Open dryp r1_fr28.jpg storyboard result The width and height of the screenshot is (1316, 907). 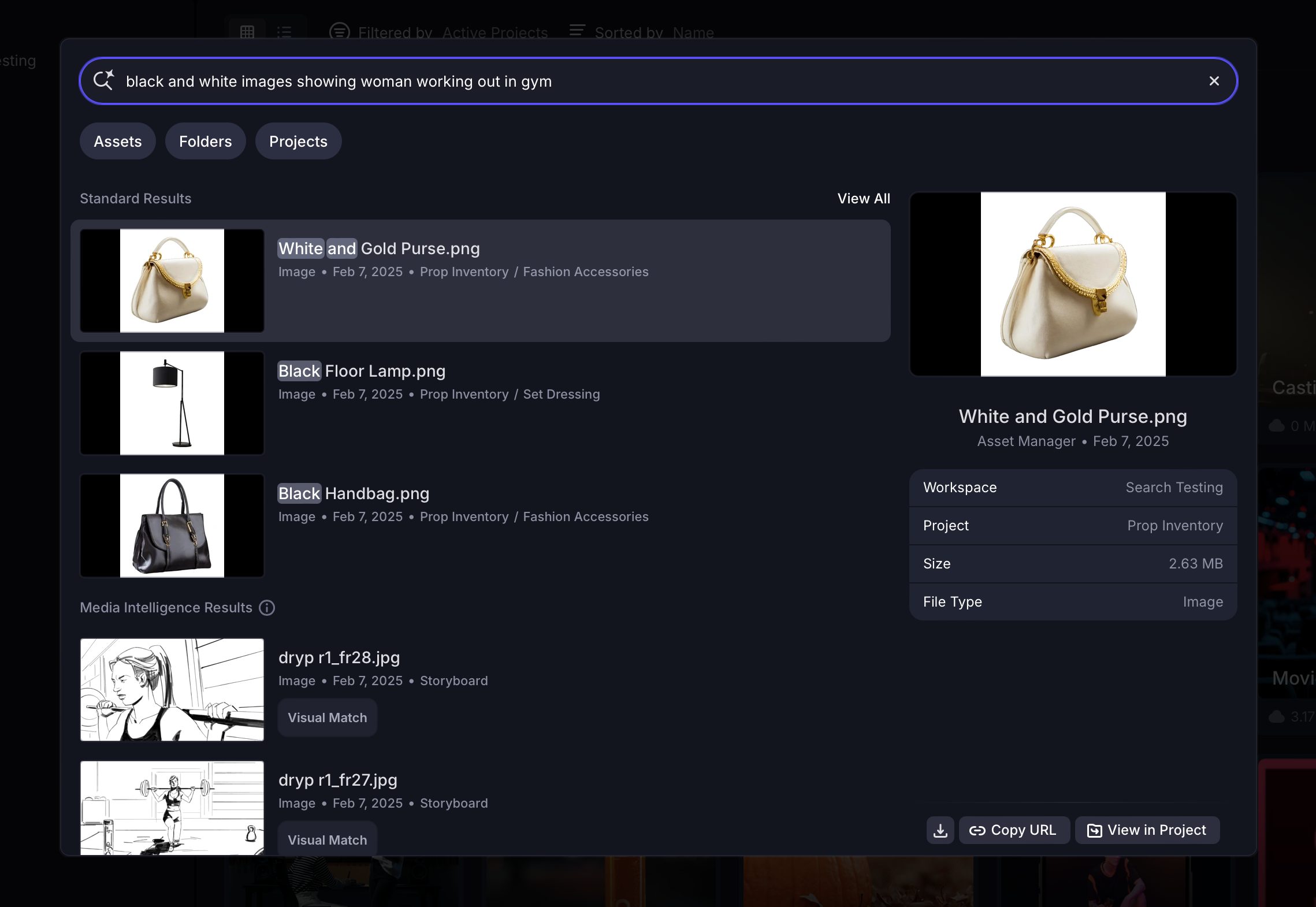click(480, 690)
